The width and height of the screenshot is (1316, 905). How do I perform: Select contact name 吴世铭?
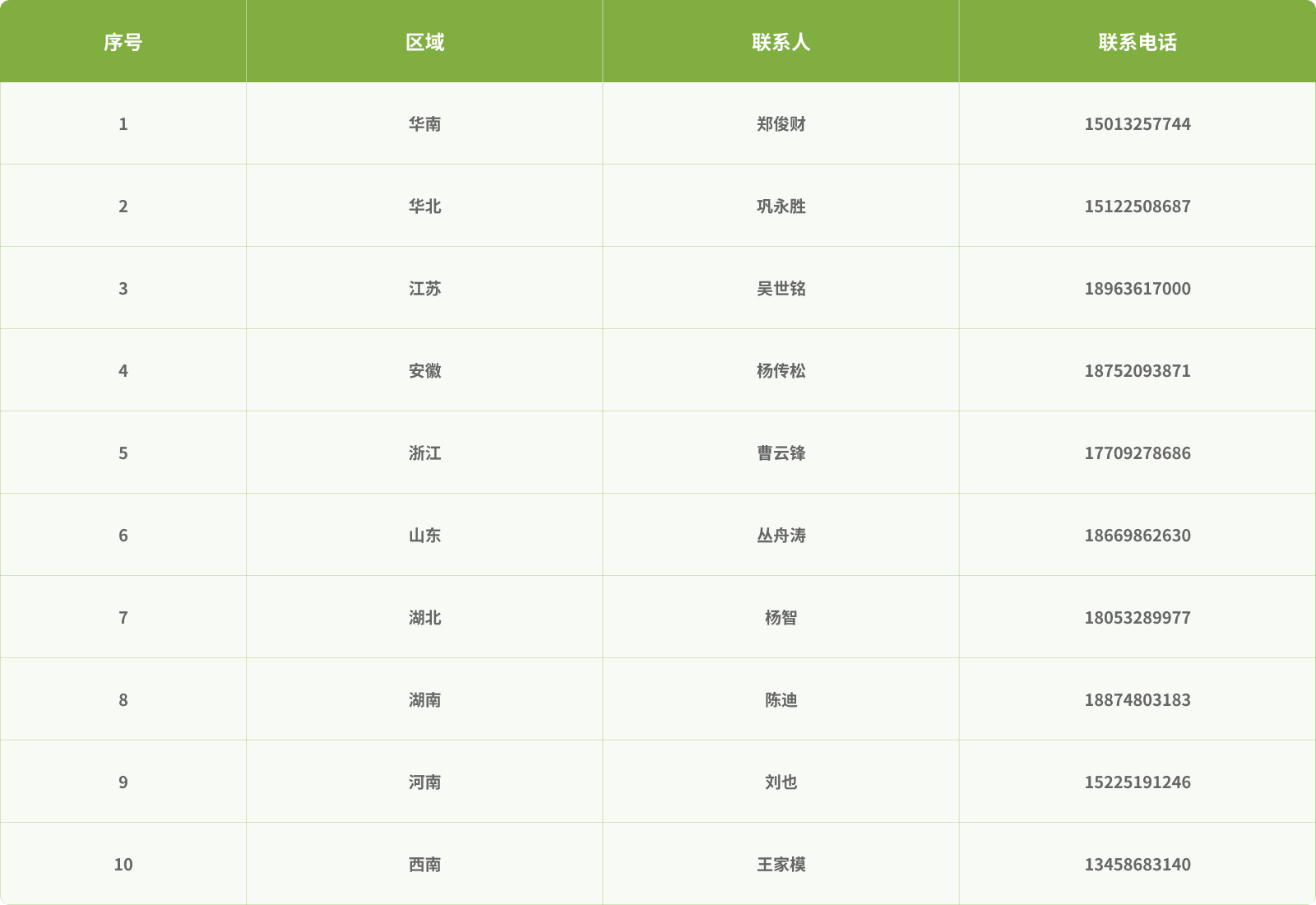(x=781, y=289)
